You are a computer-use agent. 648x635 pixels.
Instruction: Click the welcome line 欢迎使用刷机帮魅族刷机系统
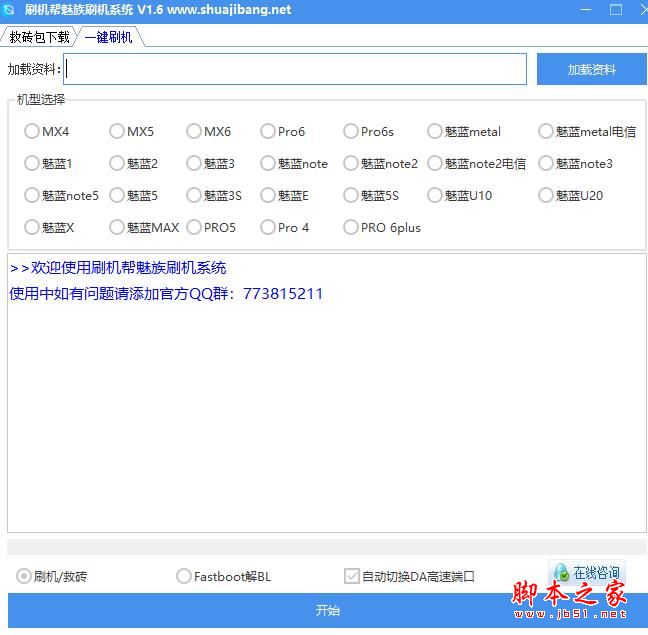click(x=129, y=268)
